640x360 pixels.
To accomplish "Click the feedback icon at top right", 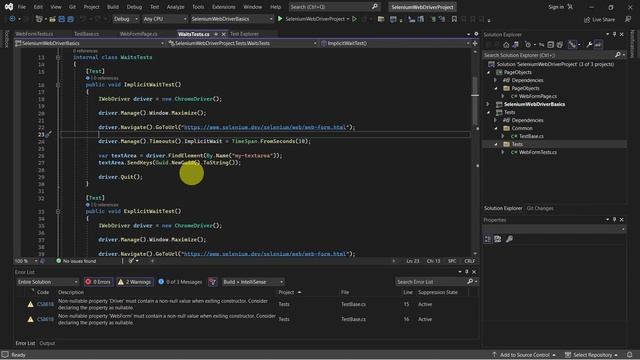I will pos(628,19).
